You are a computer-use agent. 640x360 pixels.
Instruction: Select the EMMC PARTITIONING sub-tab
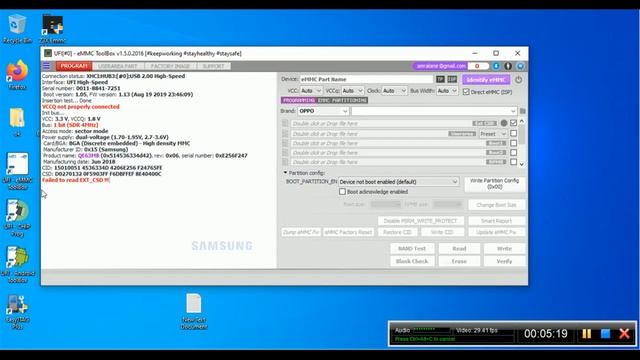pyautogui.click(x=342, y=100)
